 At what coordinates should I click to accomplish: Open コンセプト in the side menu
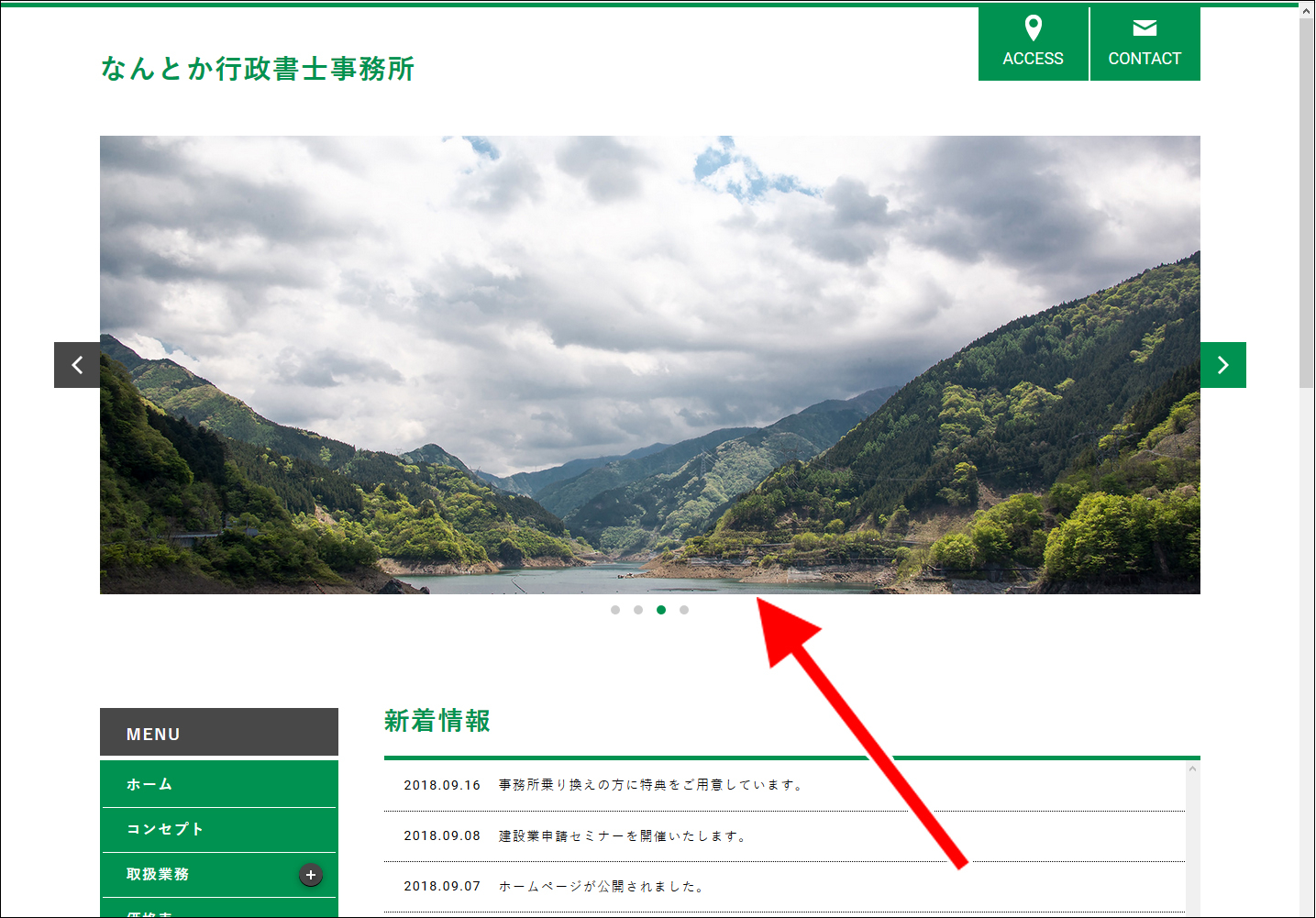click(219, 829)
